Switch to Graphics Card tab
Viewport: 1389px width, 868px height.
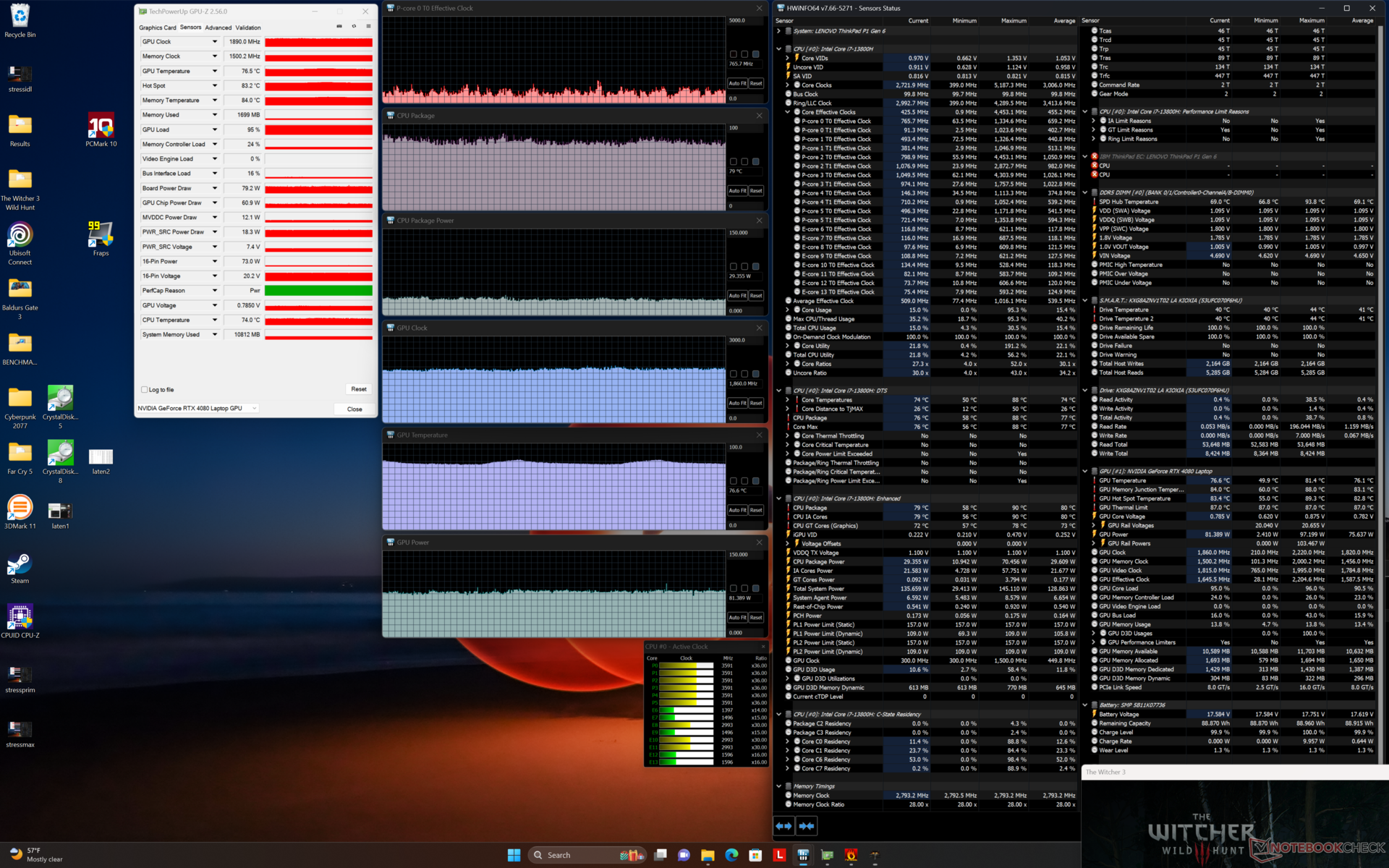click(157, 27)
